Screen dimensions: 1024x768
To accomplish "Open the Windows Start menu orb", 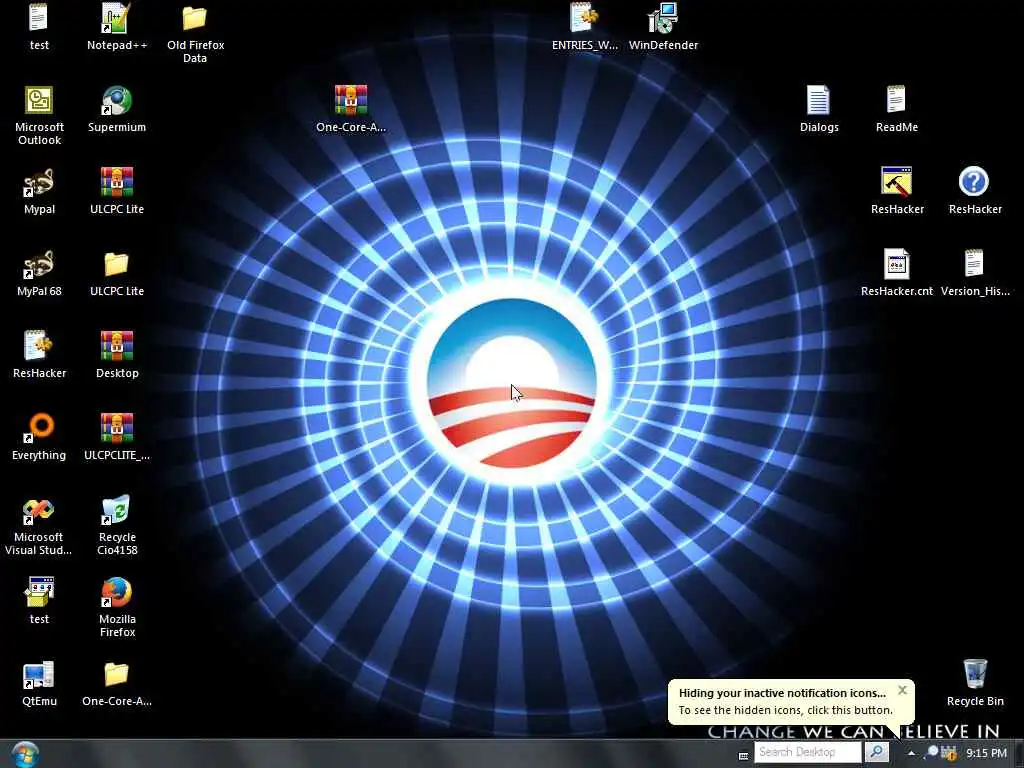I will pos(25,754).
